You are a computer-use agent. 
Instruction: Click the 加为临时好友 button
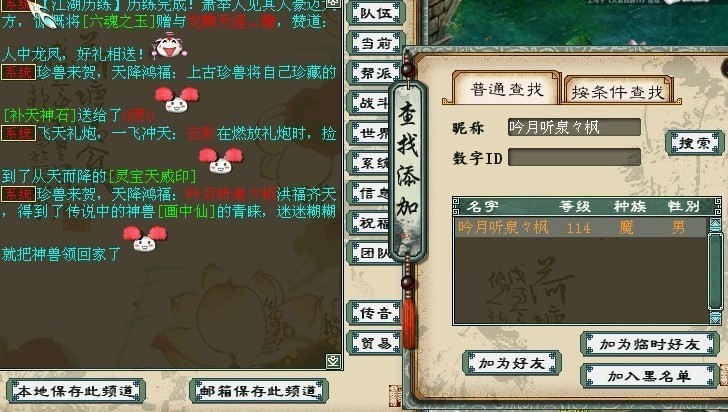650,344
